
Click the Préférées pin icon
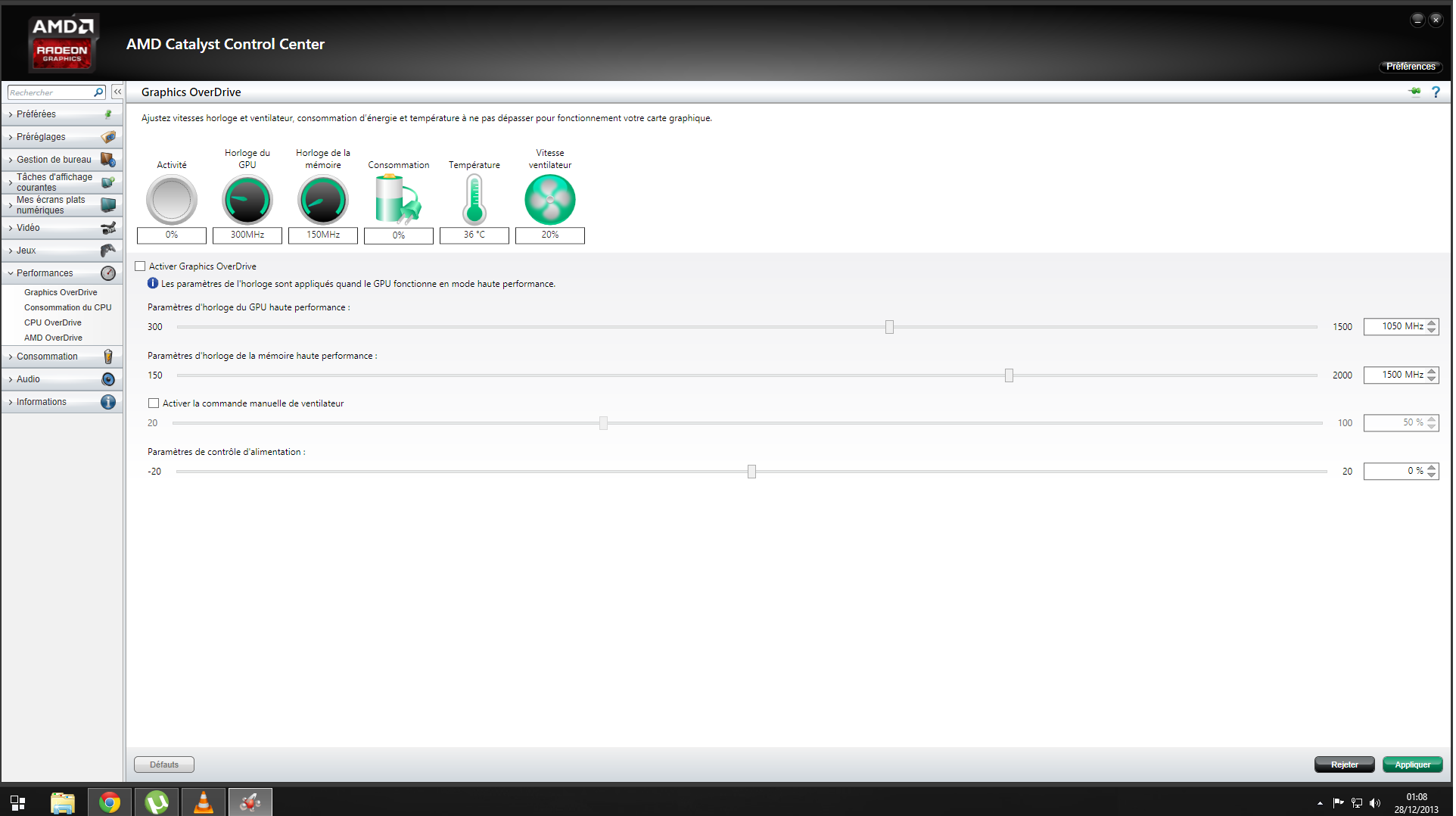[x=108, y=114]
